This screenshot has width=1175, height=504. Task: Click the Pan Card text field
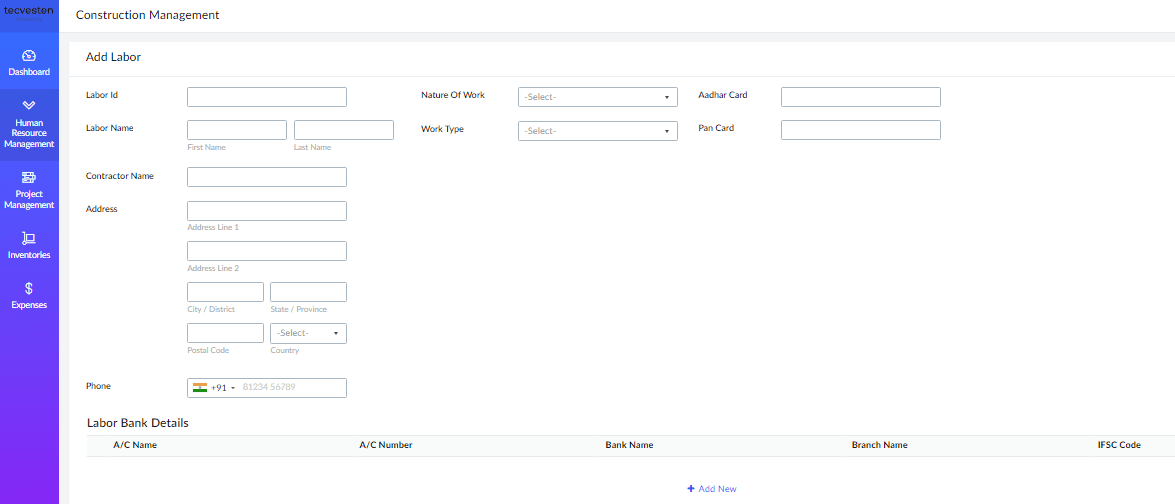(x=860, y=130)
